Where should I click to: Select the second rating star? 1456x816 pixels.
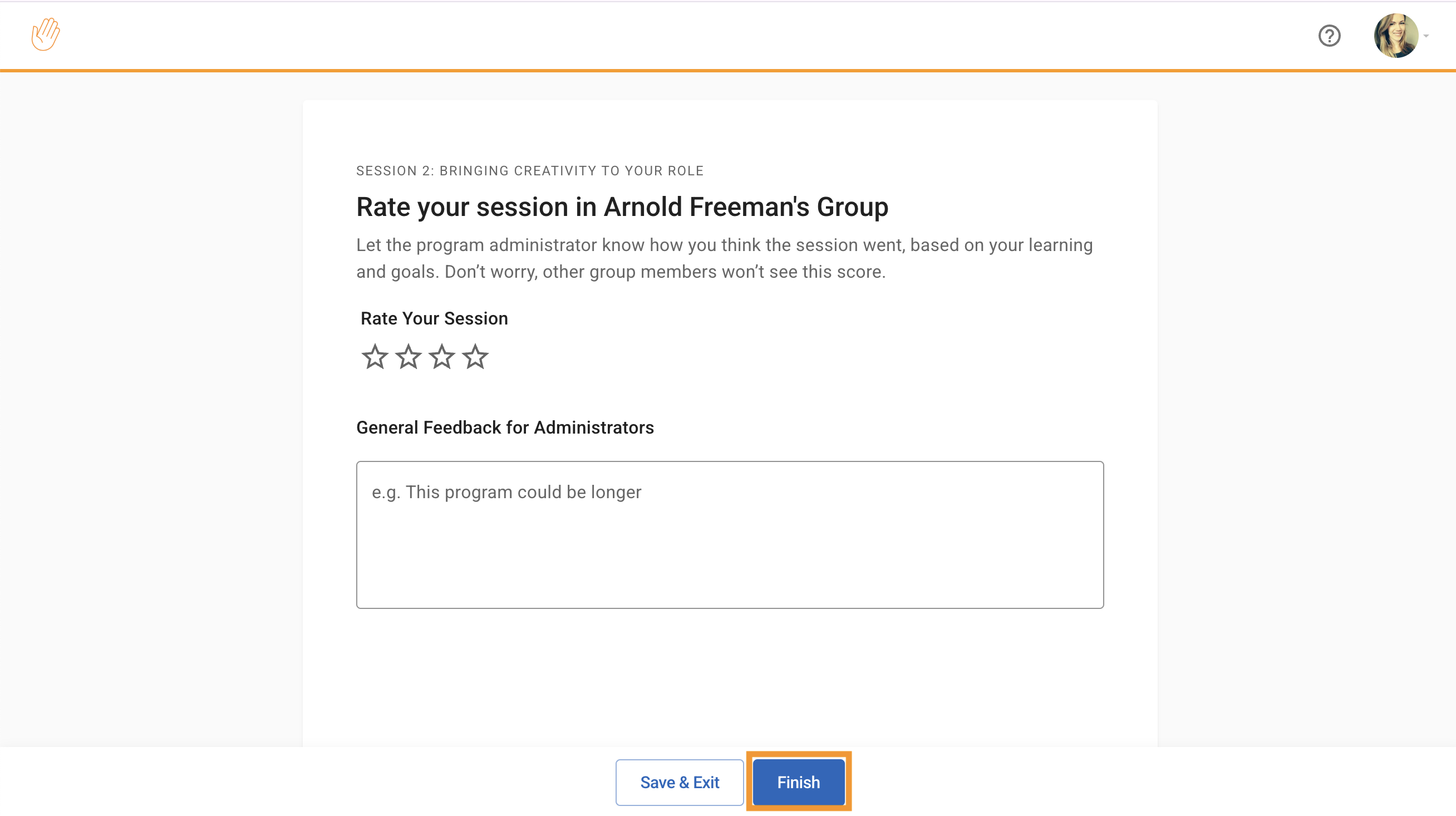(x=408, y=357)
